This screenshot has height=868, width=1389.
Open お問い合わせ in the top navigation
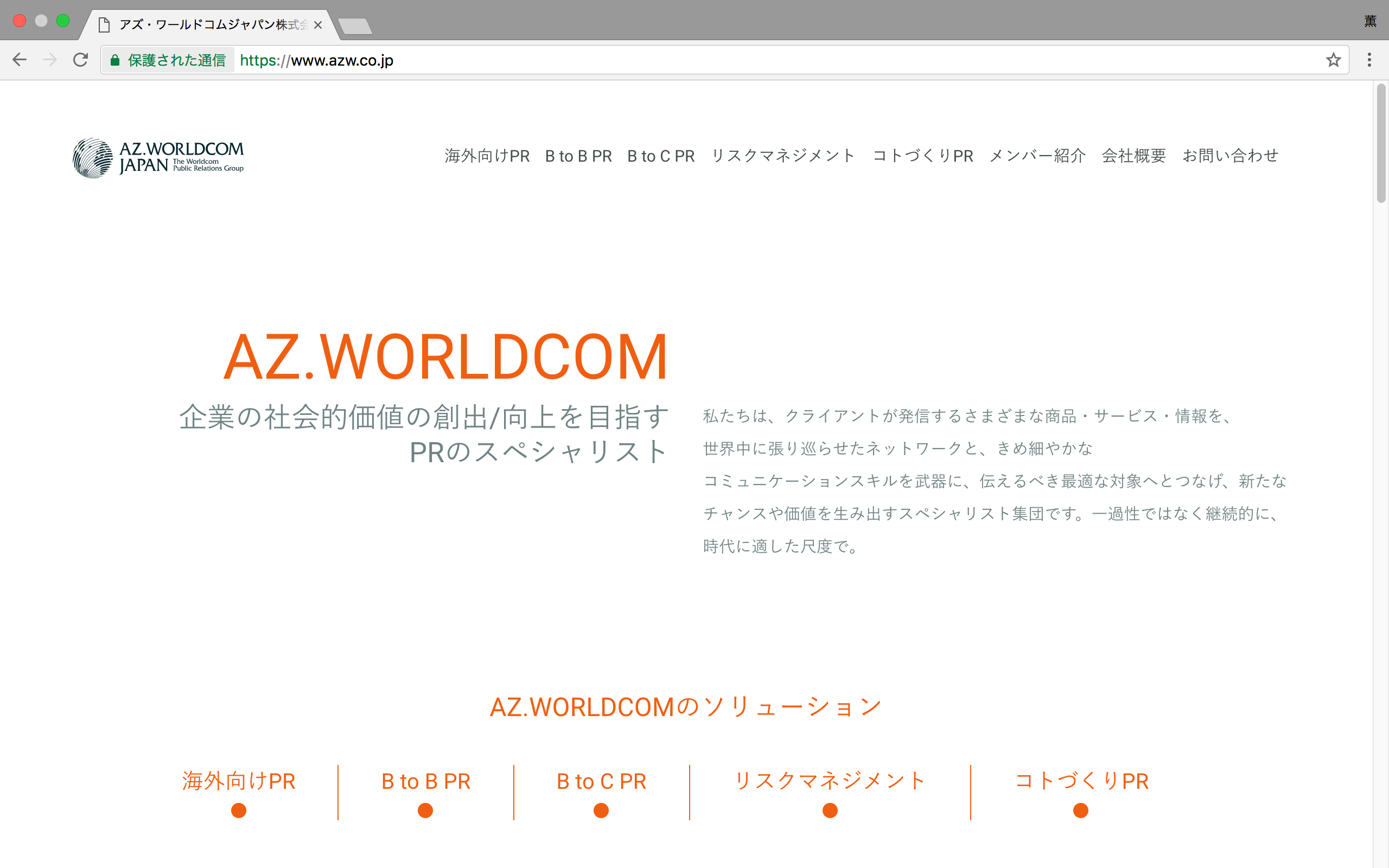coord(1230,156)
